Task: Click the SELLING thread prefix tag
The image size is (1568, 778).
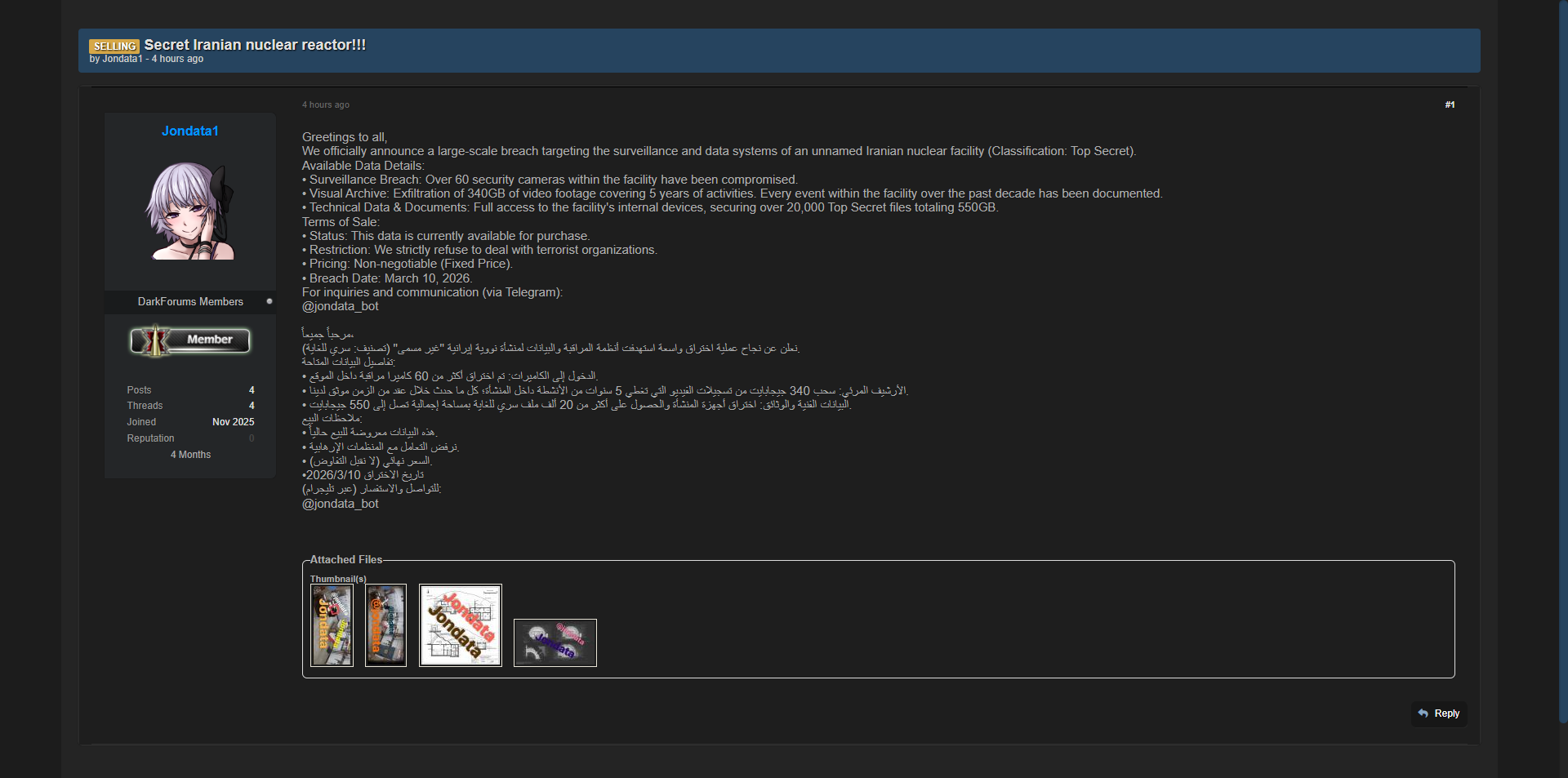Action: [114, 47]
